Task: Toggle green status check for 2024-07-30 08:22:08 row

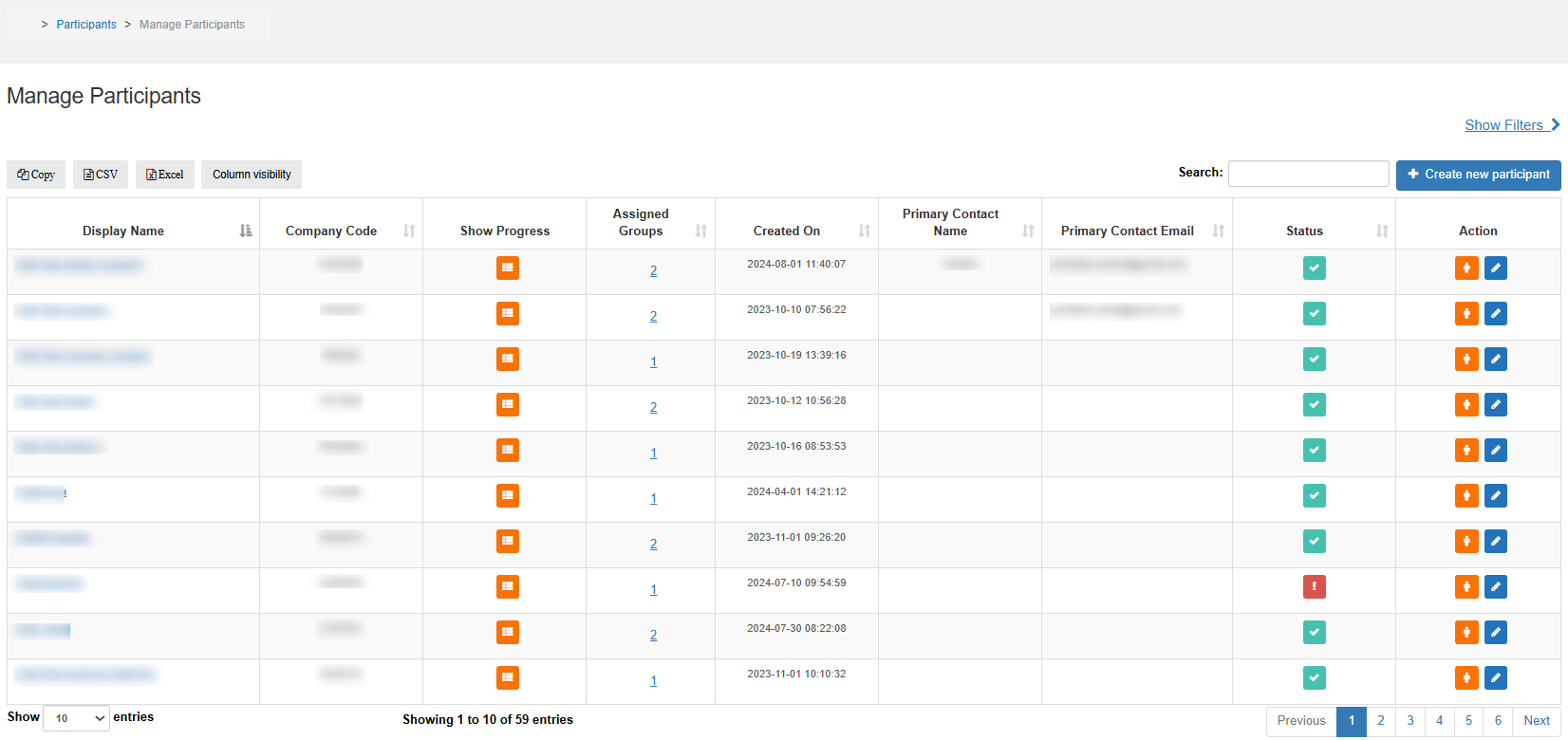Action: pyautogui.click(x=1315, y=633)
